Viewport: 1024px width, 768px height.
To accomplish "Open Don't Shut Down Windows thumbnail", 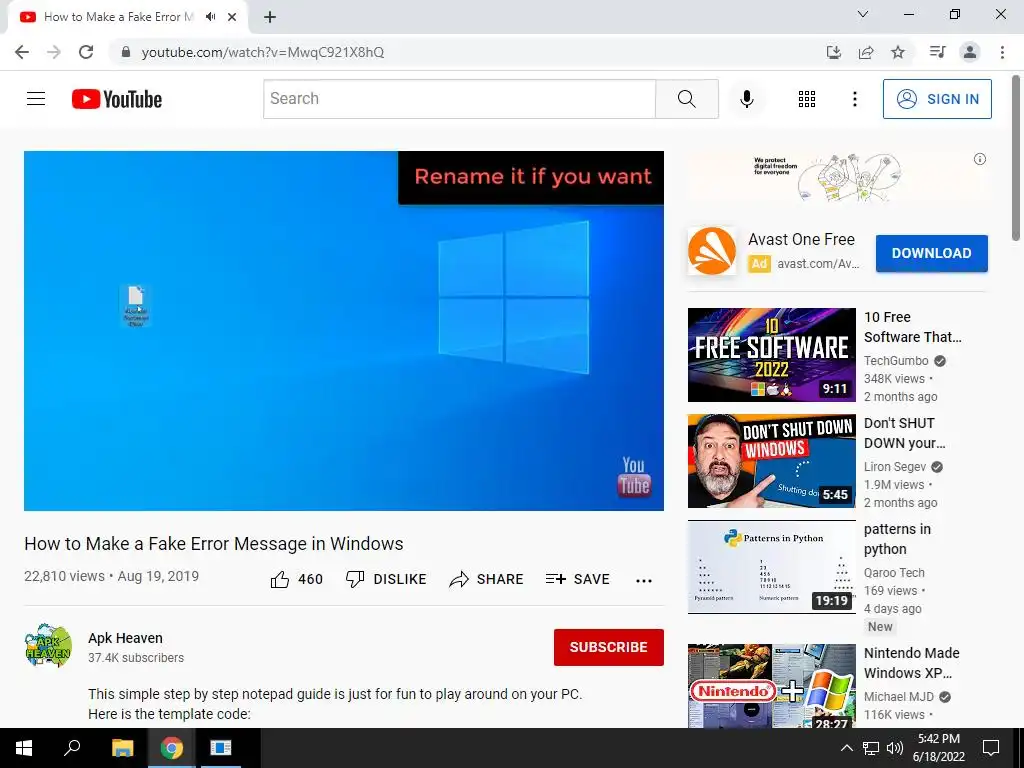I will [771, 461].
